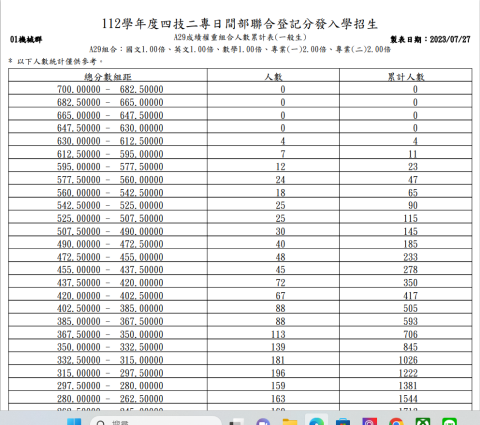Select range 560.00000 - 542.50000
The height and width of the screenshot is (425, 480).
[110, 193]
